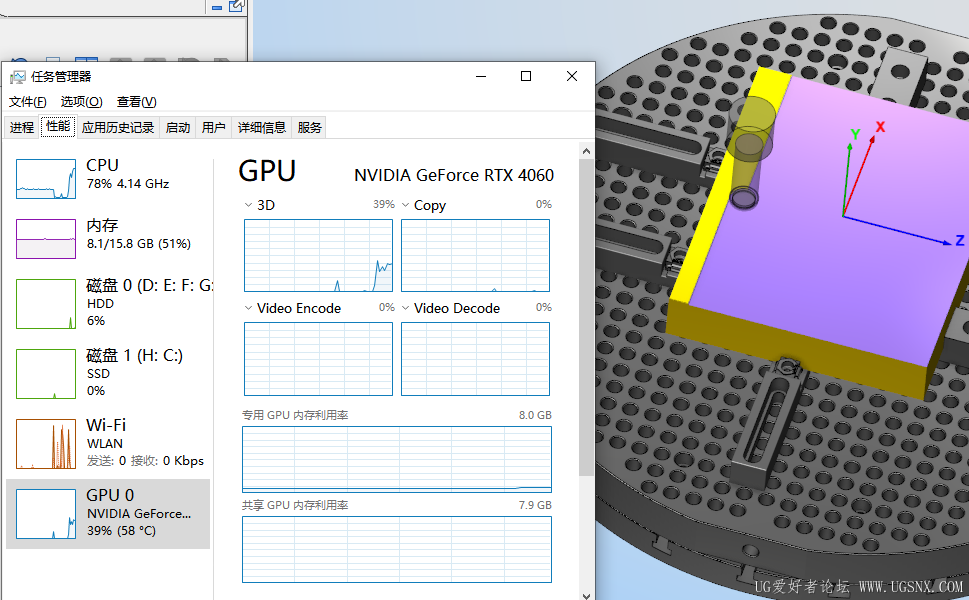Screen dimensions: 969x600
Task: Click the yellow side face of workpiece
Action: coord(797,348)
